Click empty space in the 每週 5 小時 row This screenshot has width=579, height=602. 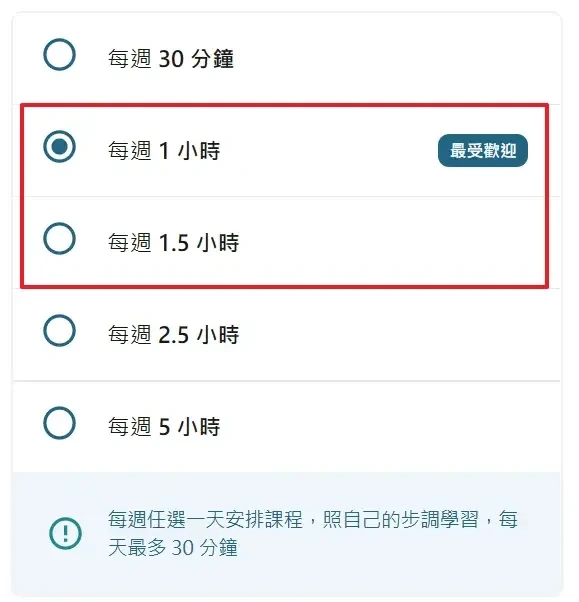pos(384,427)
